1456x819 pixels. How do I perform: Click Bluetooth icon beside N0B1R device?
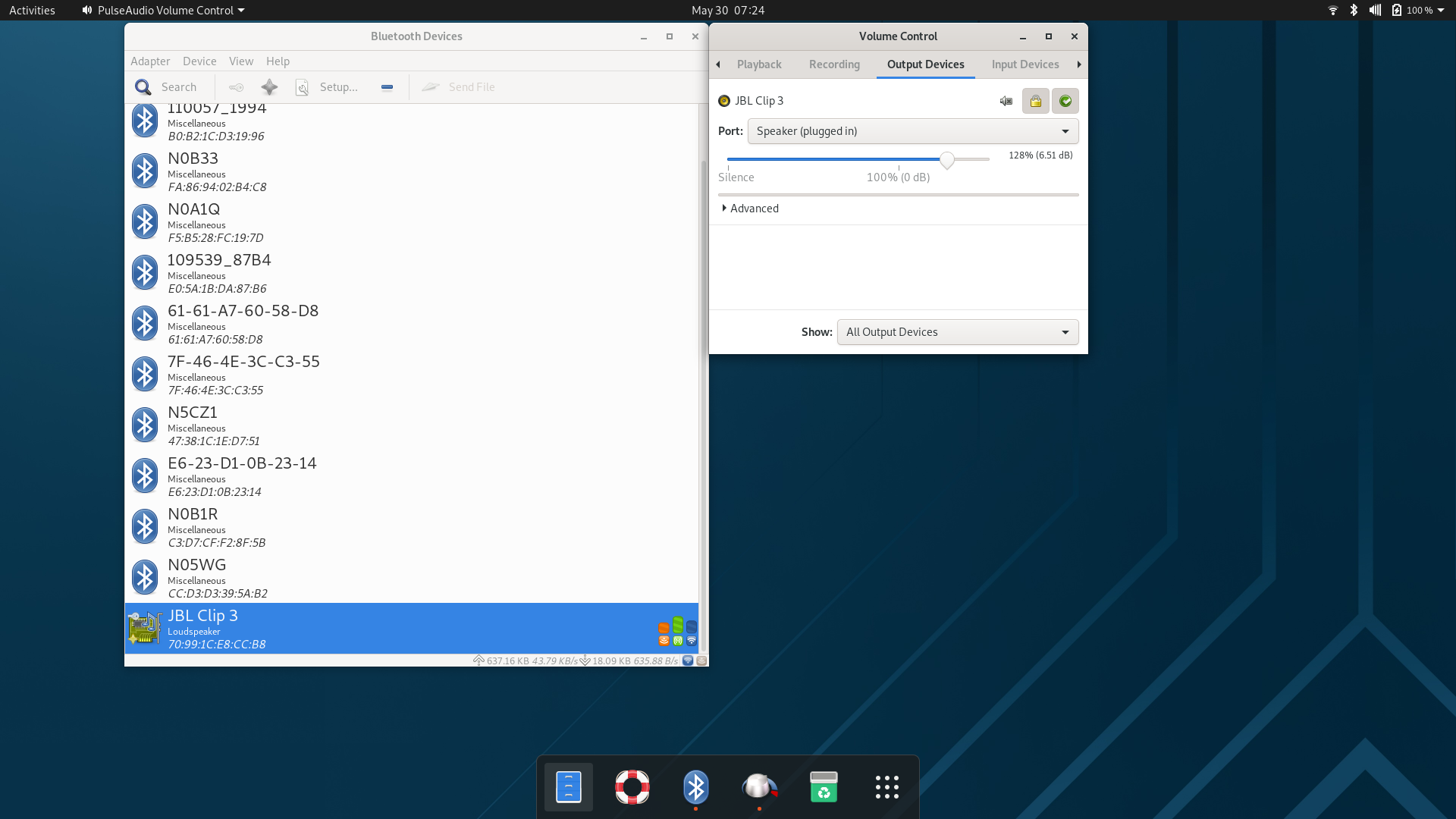pyautogui.click(x=145, y=527)
